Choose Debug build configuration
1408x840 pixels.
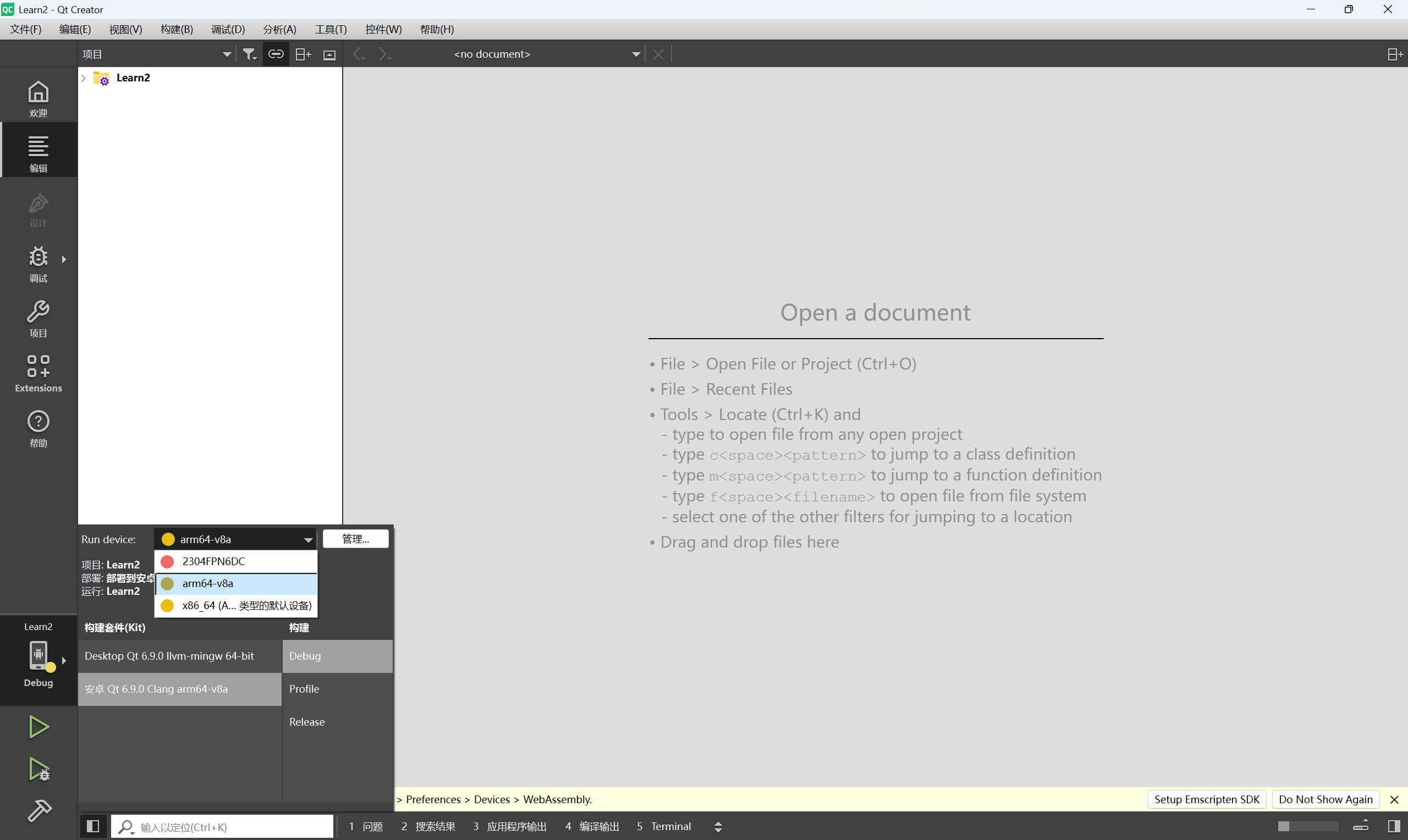[x=337, y=656]
